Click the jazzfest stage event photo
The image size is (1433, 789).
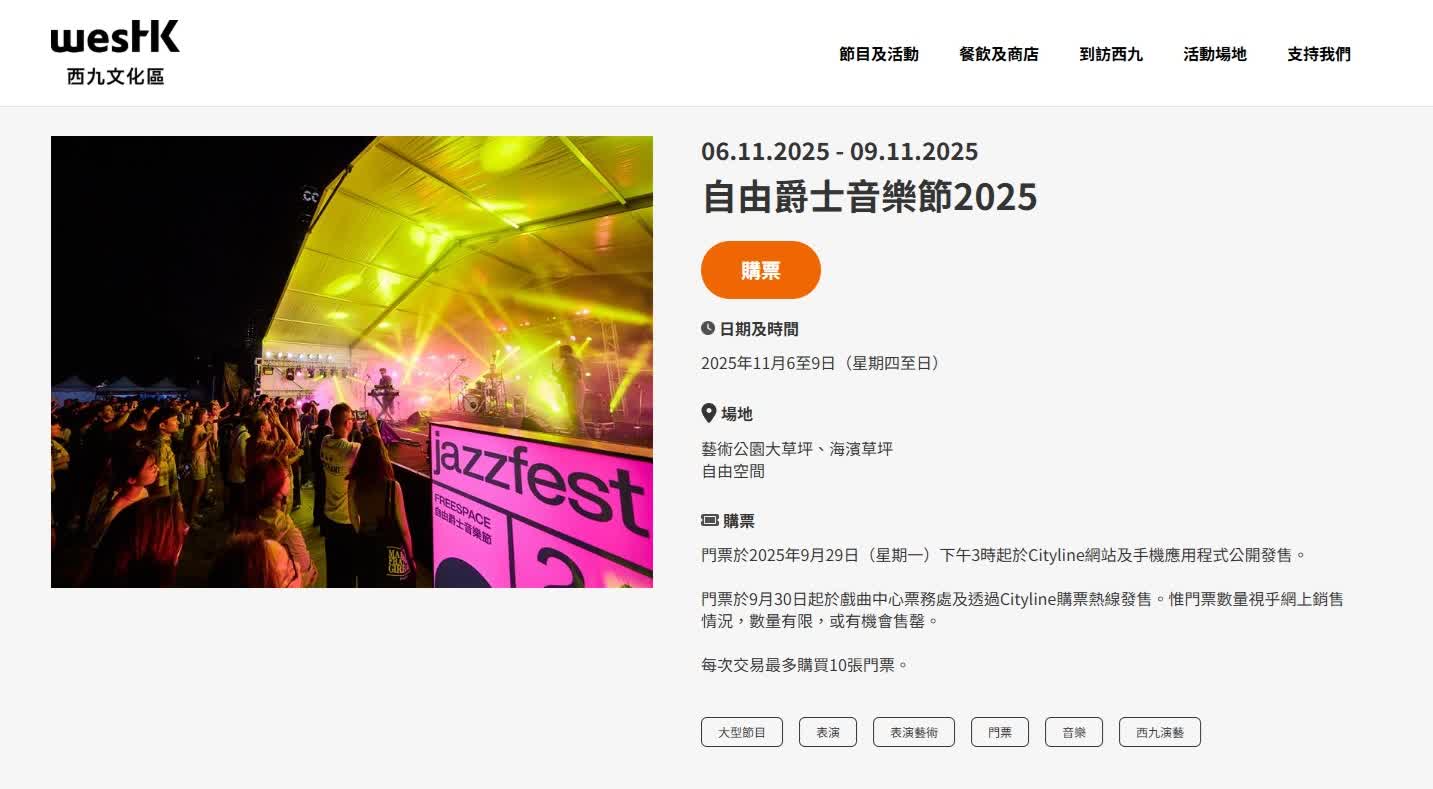352,362
